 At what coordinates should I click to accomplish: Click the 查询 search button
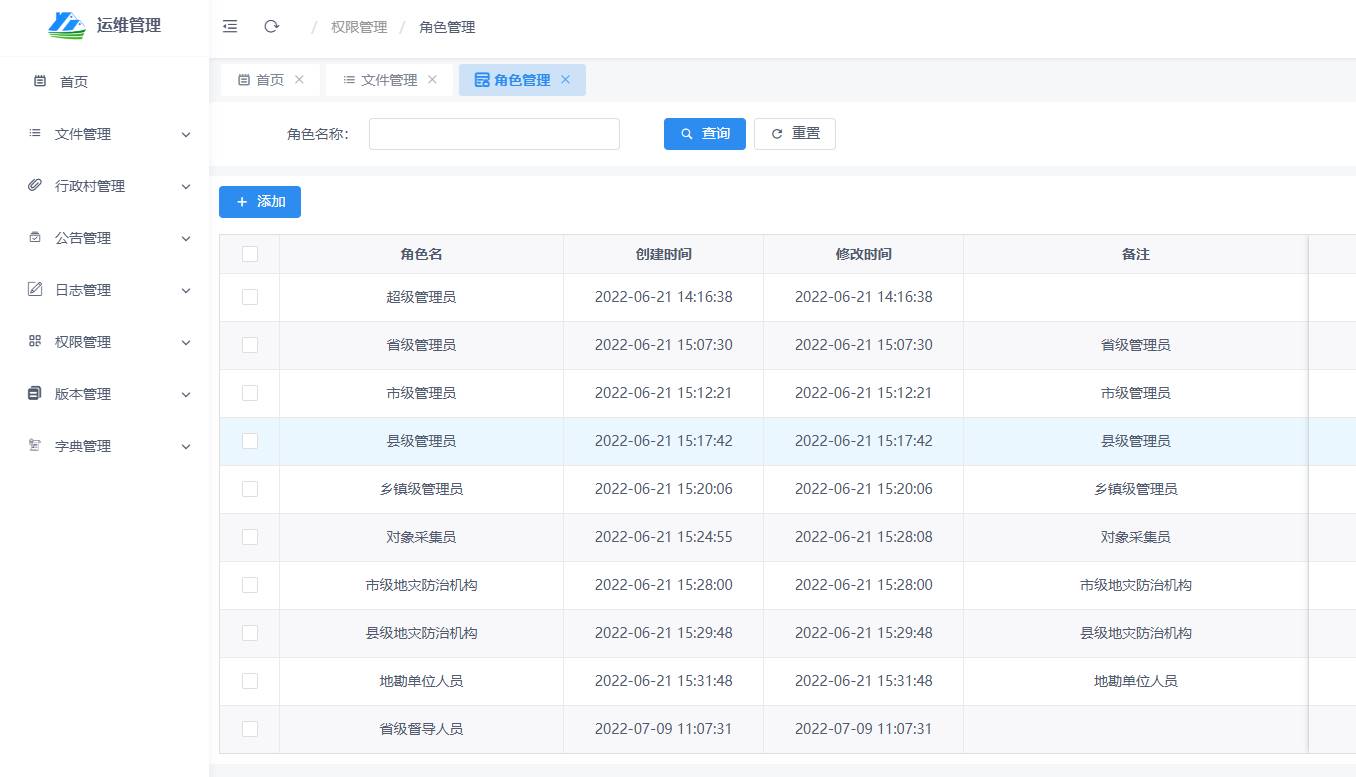coord(704,134)
